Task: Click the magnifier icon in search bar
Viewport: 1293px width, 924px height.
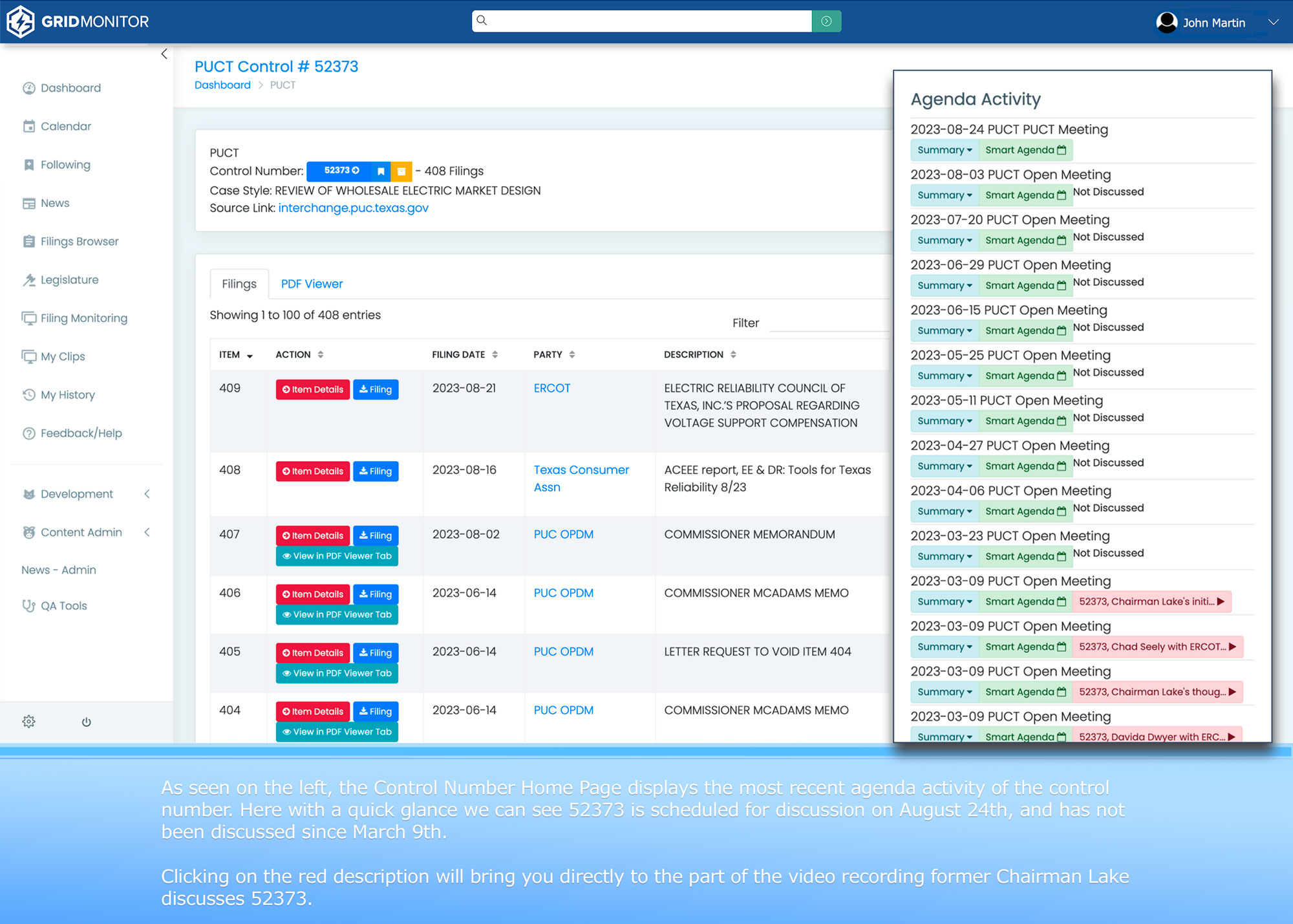Action: pos(482,21)
